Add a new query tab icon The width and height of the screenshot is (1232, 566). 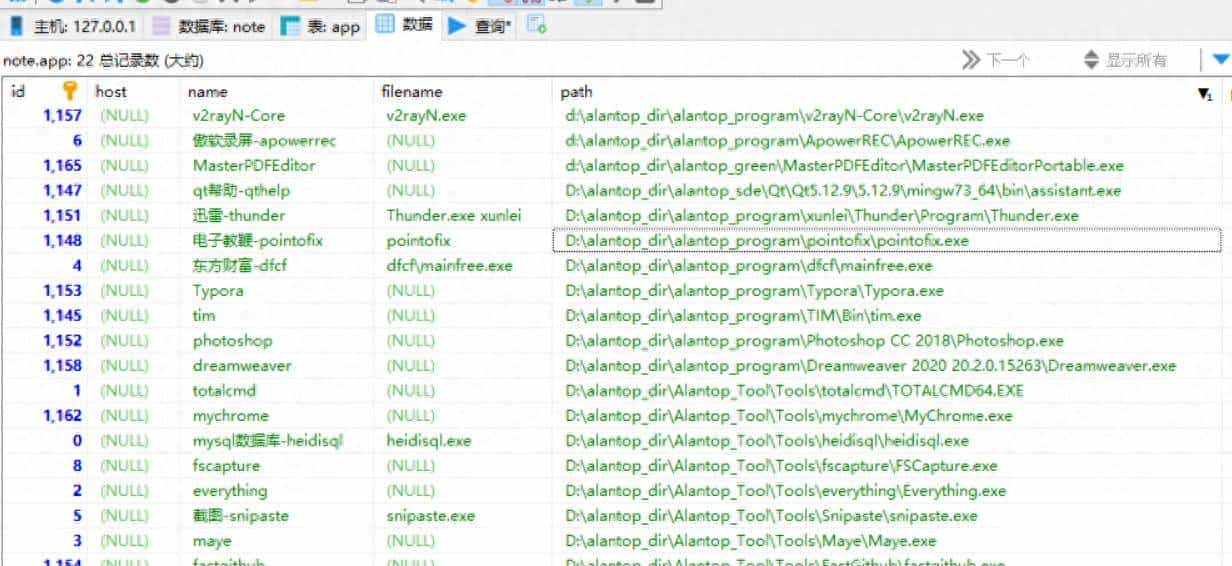536,25
